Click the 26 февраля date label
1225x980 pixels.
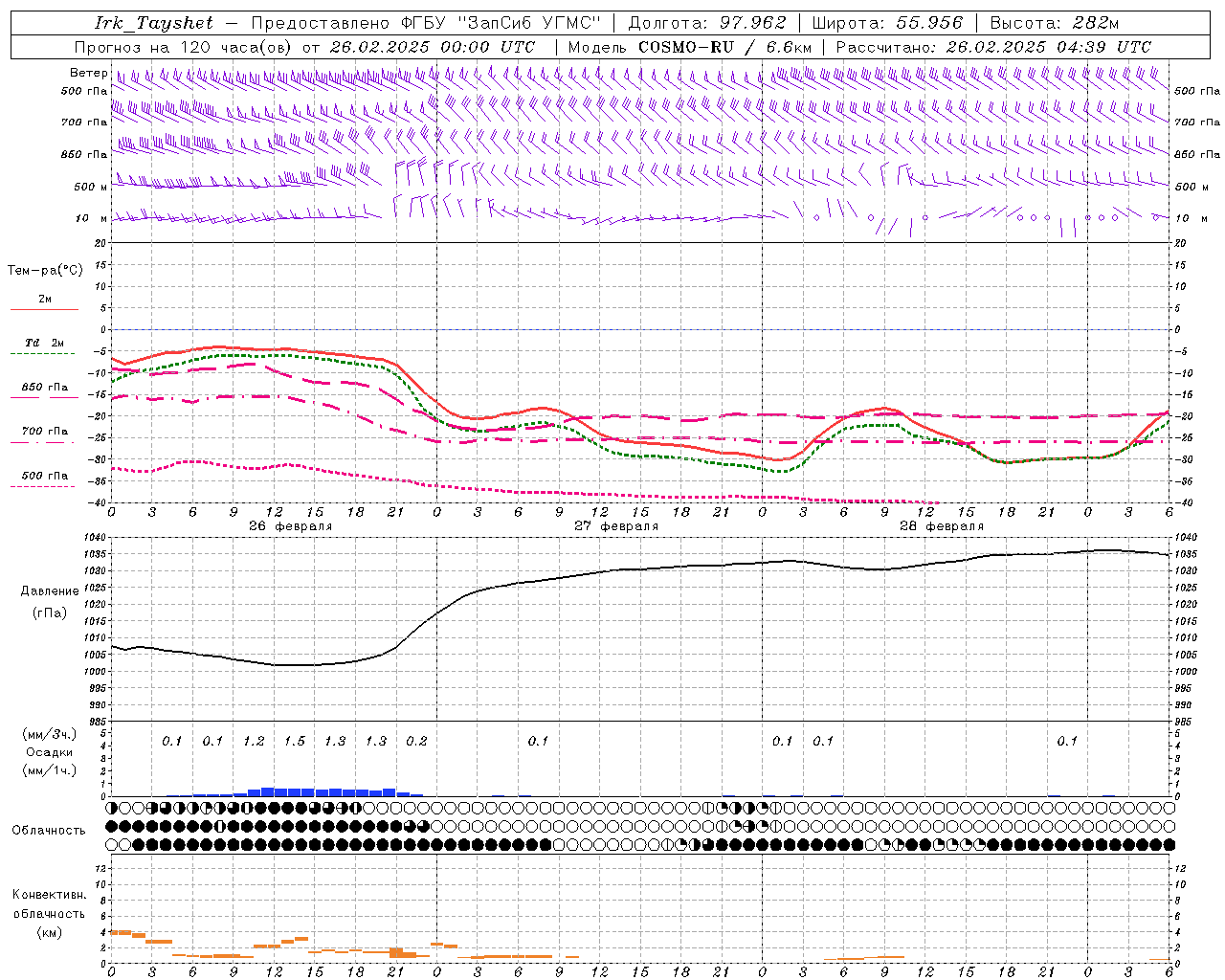(x=291, y=526)
